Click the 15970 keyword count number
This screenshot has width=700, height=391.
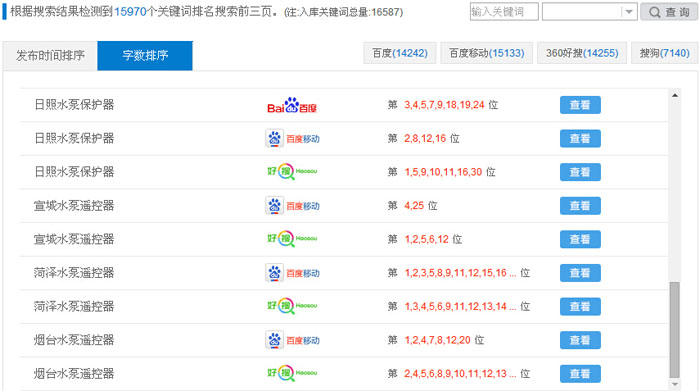pyautogui.click(x=130, y=12)
